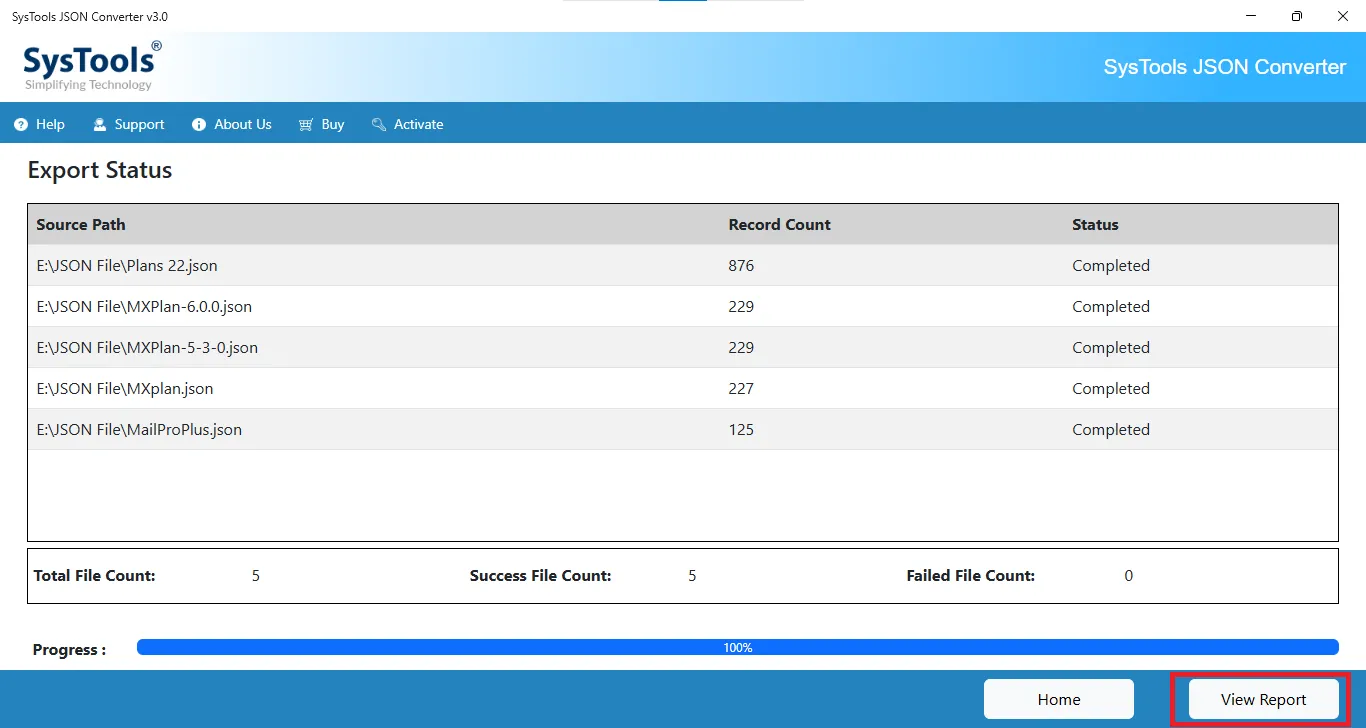Select the About Us menu item
1366x728 pixels.
click(x=242, y=125)
